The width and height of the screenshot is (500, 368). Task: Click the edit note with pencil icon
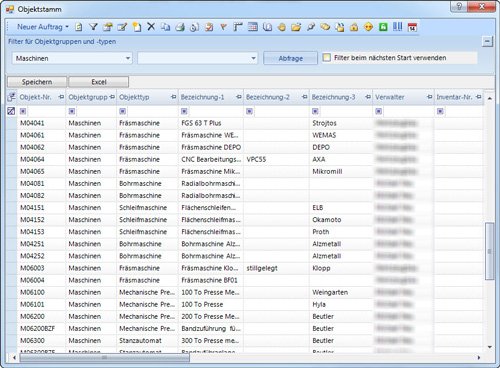pos(122,27)
